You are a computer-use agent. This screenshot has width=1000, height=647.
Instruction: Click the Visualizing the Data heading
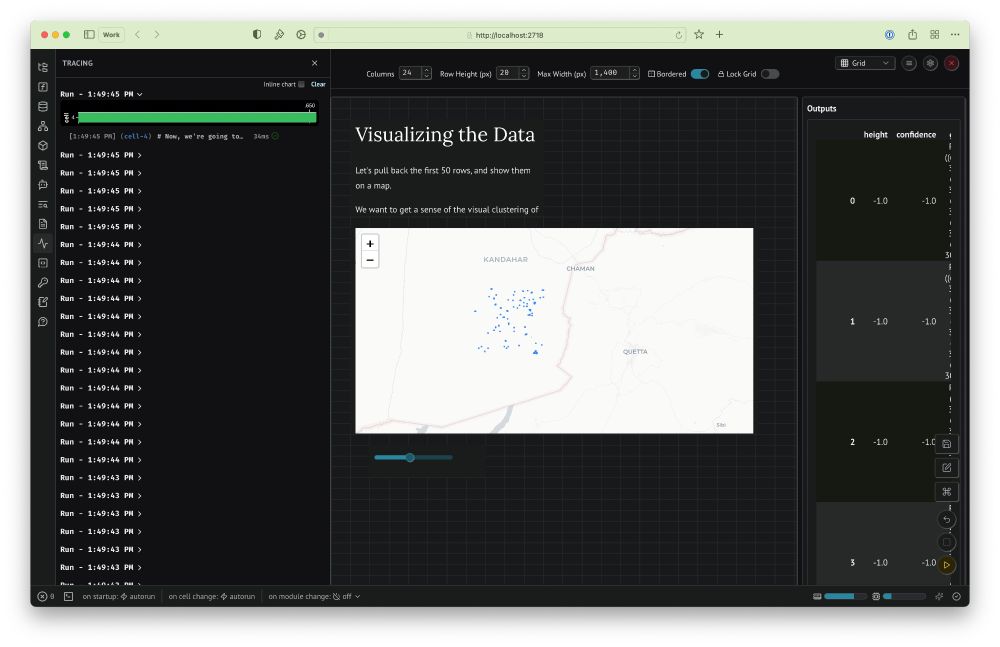pyautogui.click(x=445, y=135)
